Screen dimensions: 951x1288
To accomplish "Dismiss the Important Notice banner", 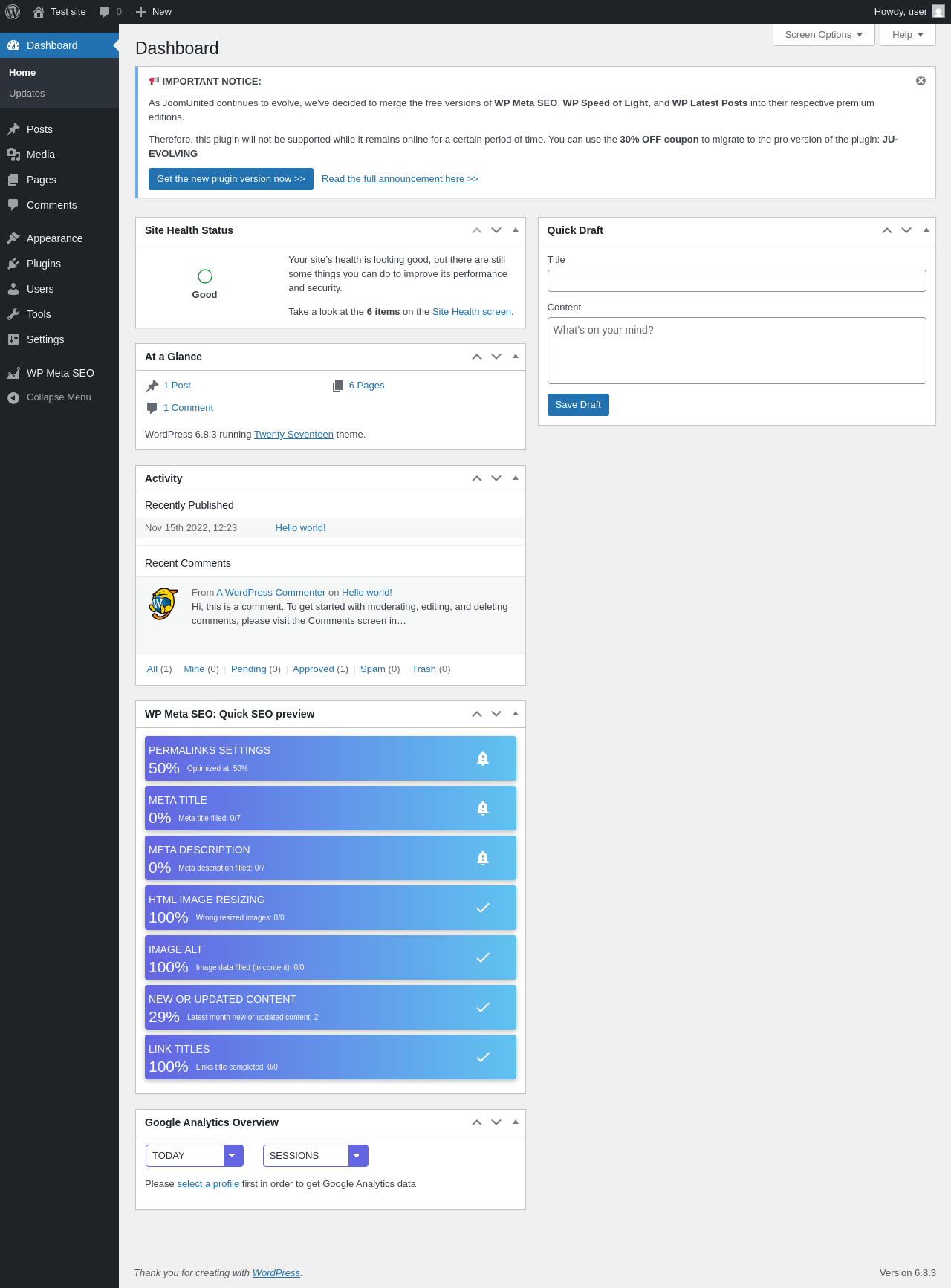I will (x=921, y=81).
